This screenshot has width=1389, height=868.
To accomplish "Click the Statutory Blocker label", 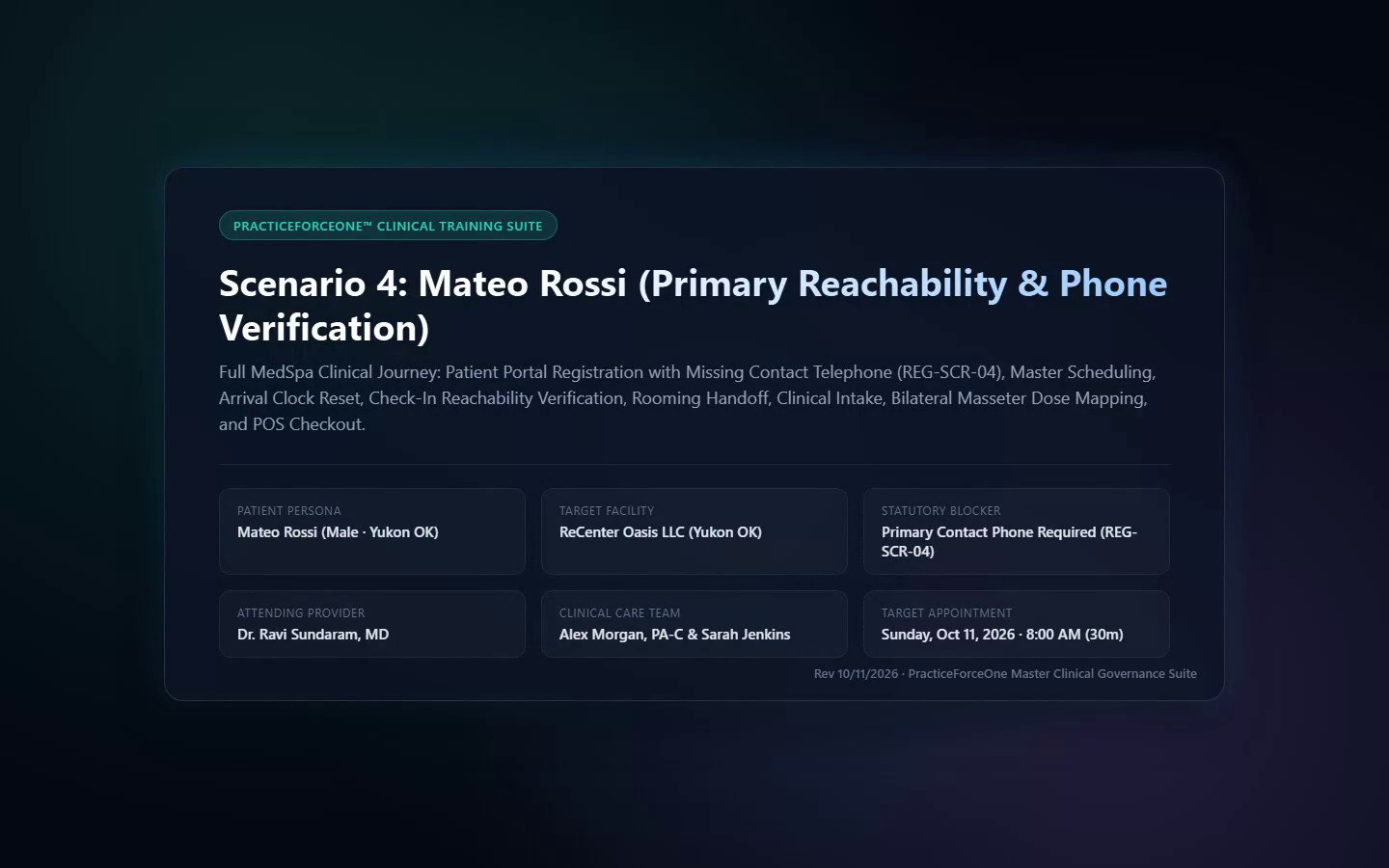I will pyautogui.click(x=940, y=511).
